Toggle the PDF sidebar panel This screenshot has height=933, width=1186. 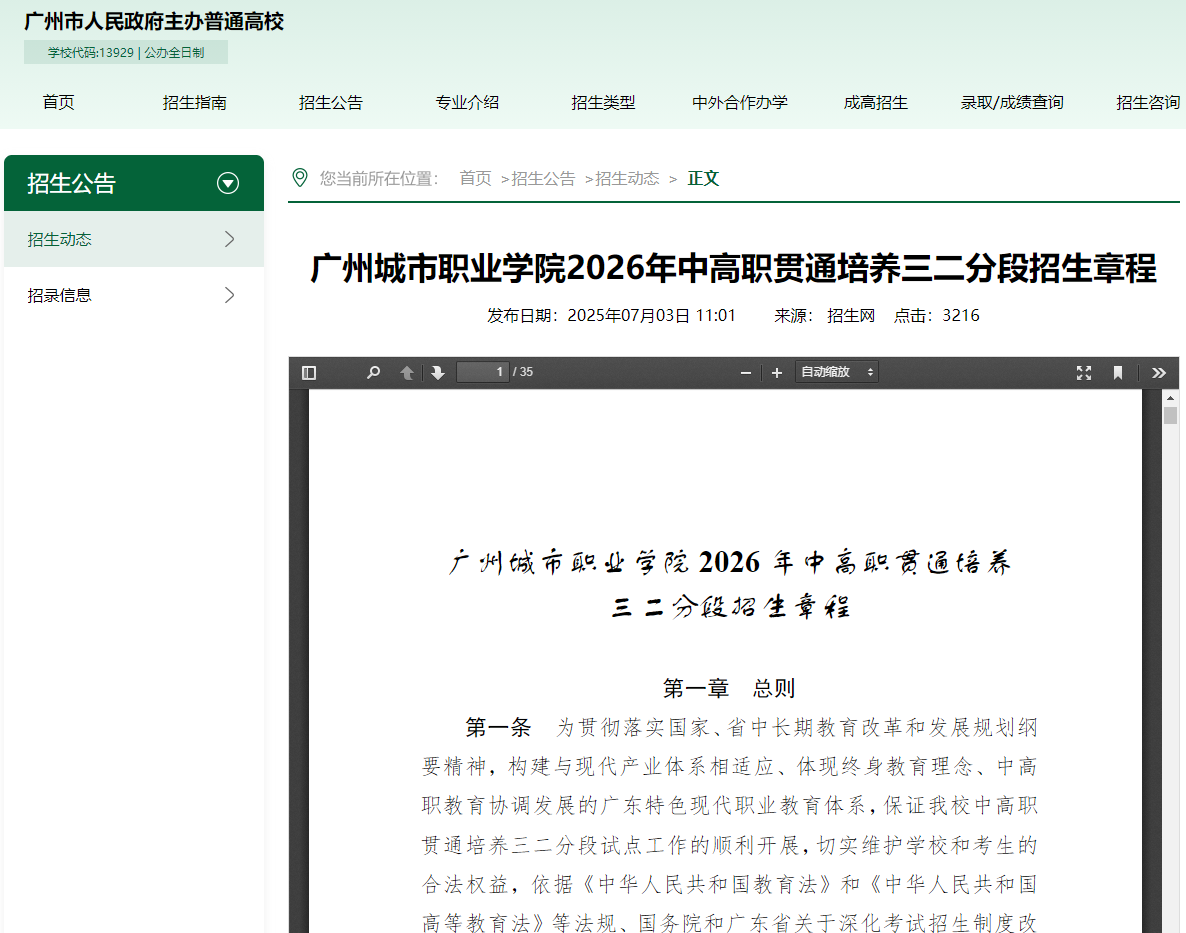309,371
